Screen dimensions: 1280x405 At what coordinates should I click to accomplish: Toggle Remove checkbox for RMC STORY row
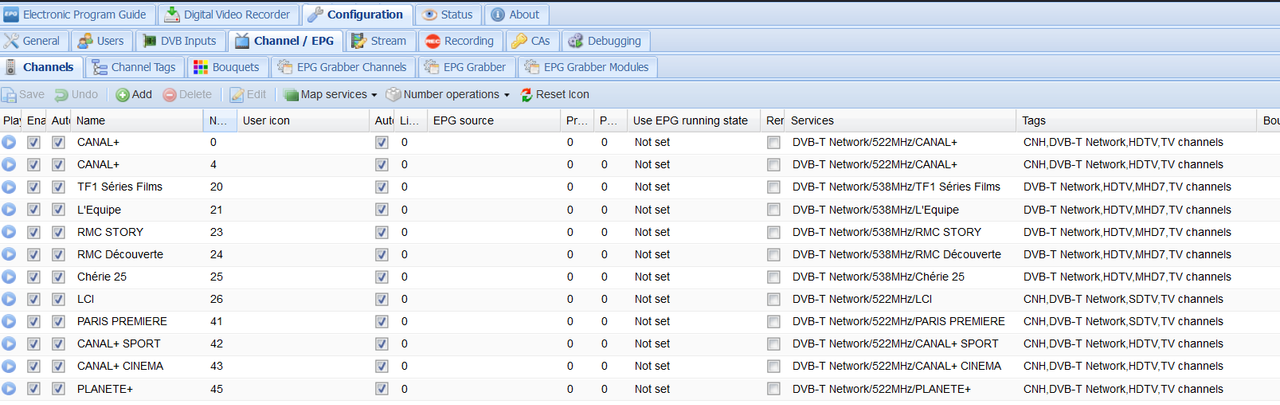[x=773, y=232]
